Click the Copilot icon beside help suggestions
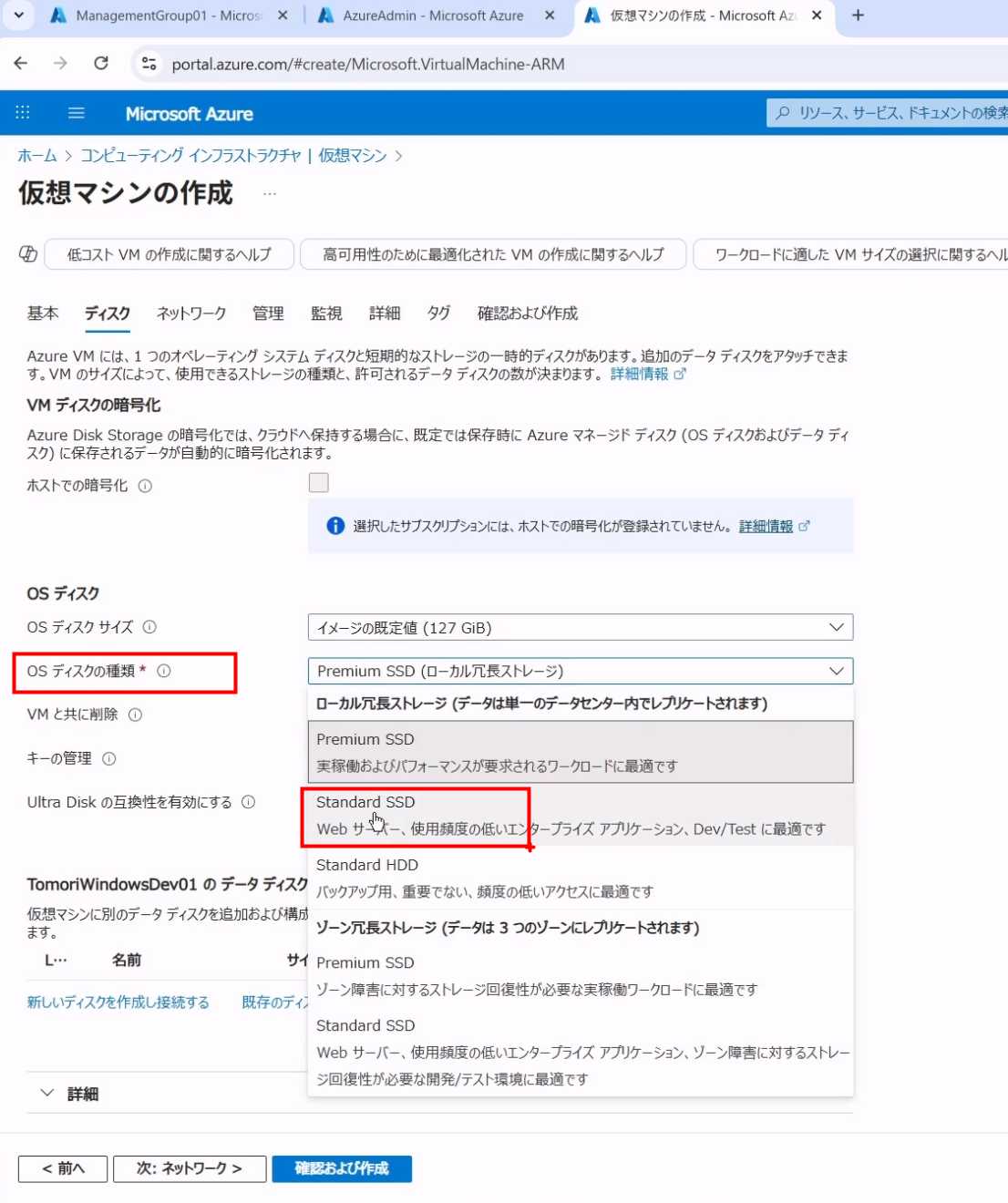1008x1203 pixels. pos(28,254)
